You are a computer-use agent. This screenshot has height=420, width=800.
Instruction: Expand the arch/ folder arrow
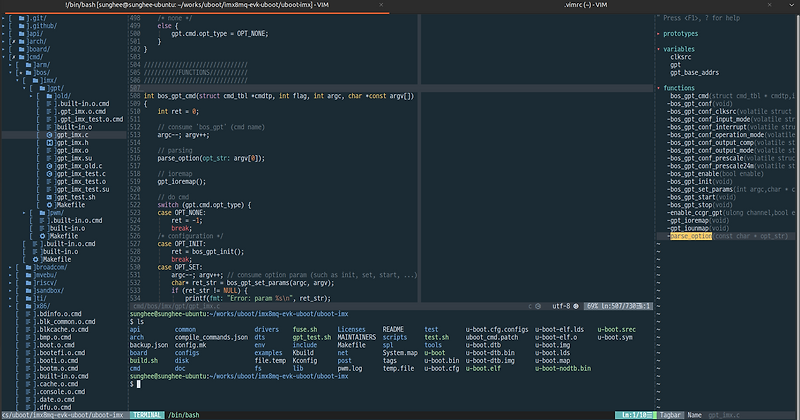point(4,42)
